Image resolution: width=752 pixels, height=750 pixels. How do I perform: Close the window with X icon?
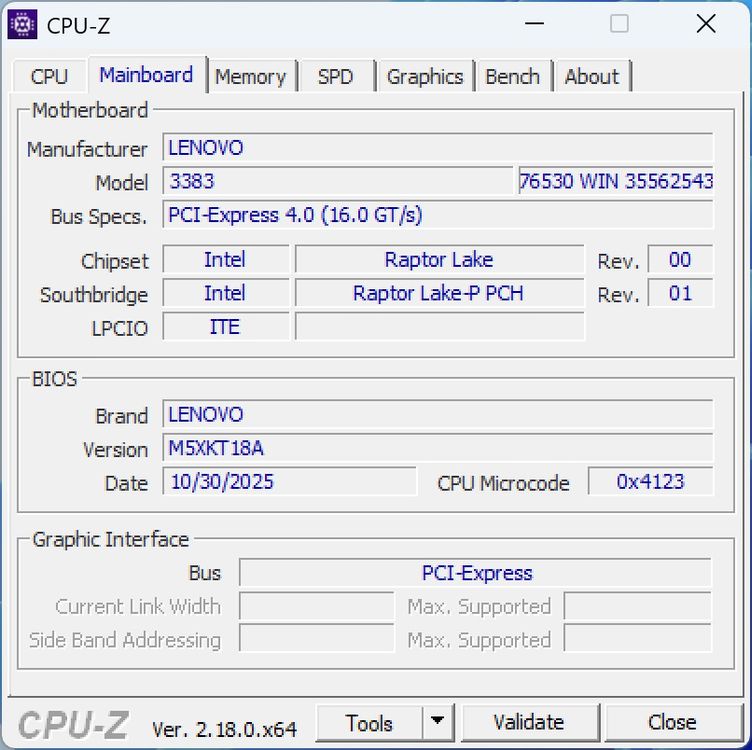pyautogui.click(x=706, y=23)
